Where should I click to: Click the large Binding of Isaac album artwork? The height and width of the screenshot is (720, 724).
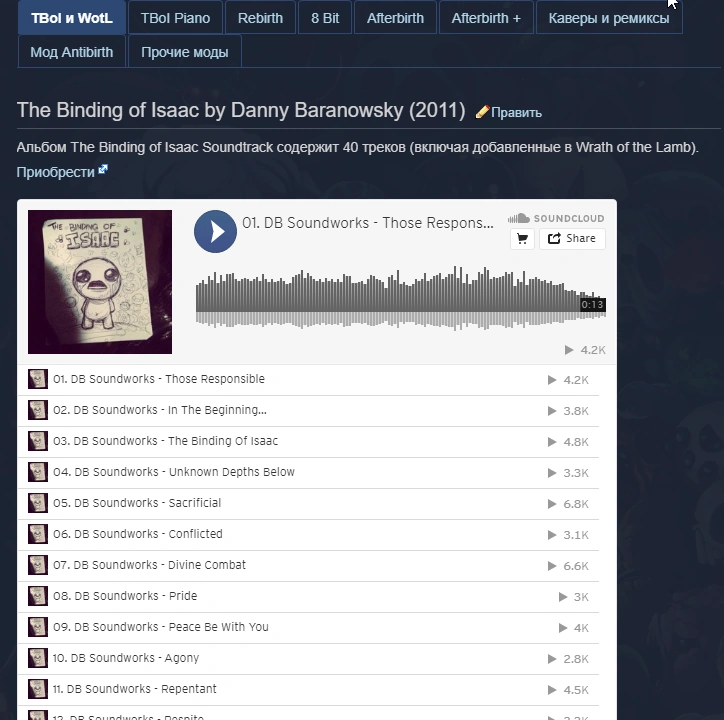(100, 282)
